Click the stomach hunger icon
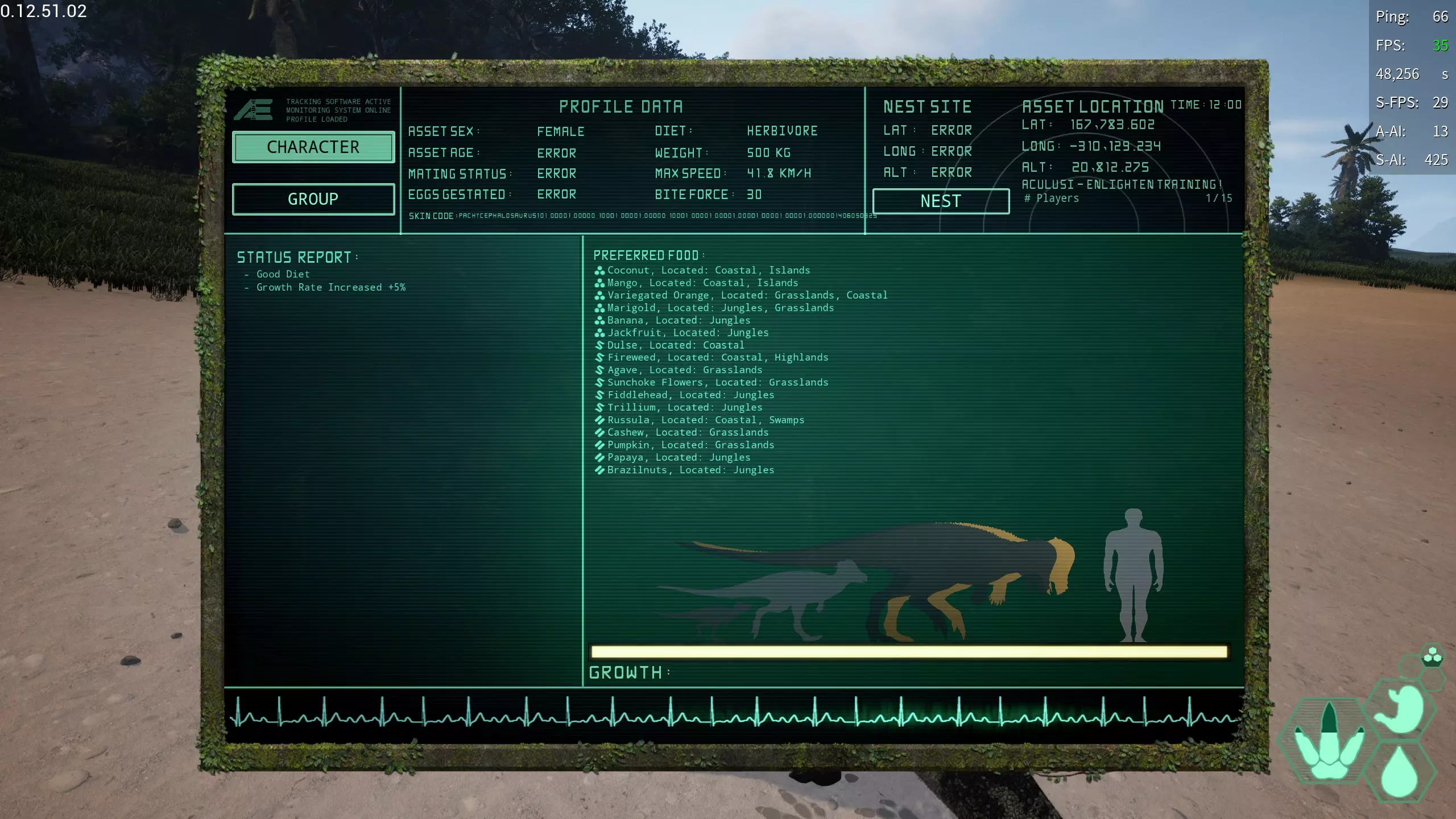1456x819 pixels. click(x=1401, y=708)
